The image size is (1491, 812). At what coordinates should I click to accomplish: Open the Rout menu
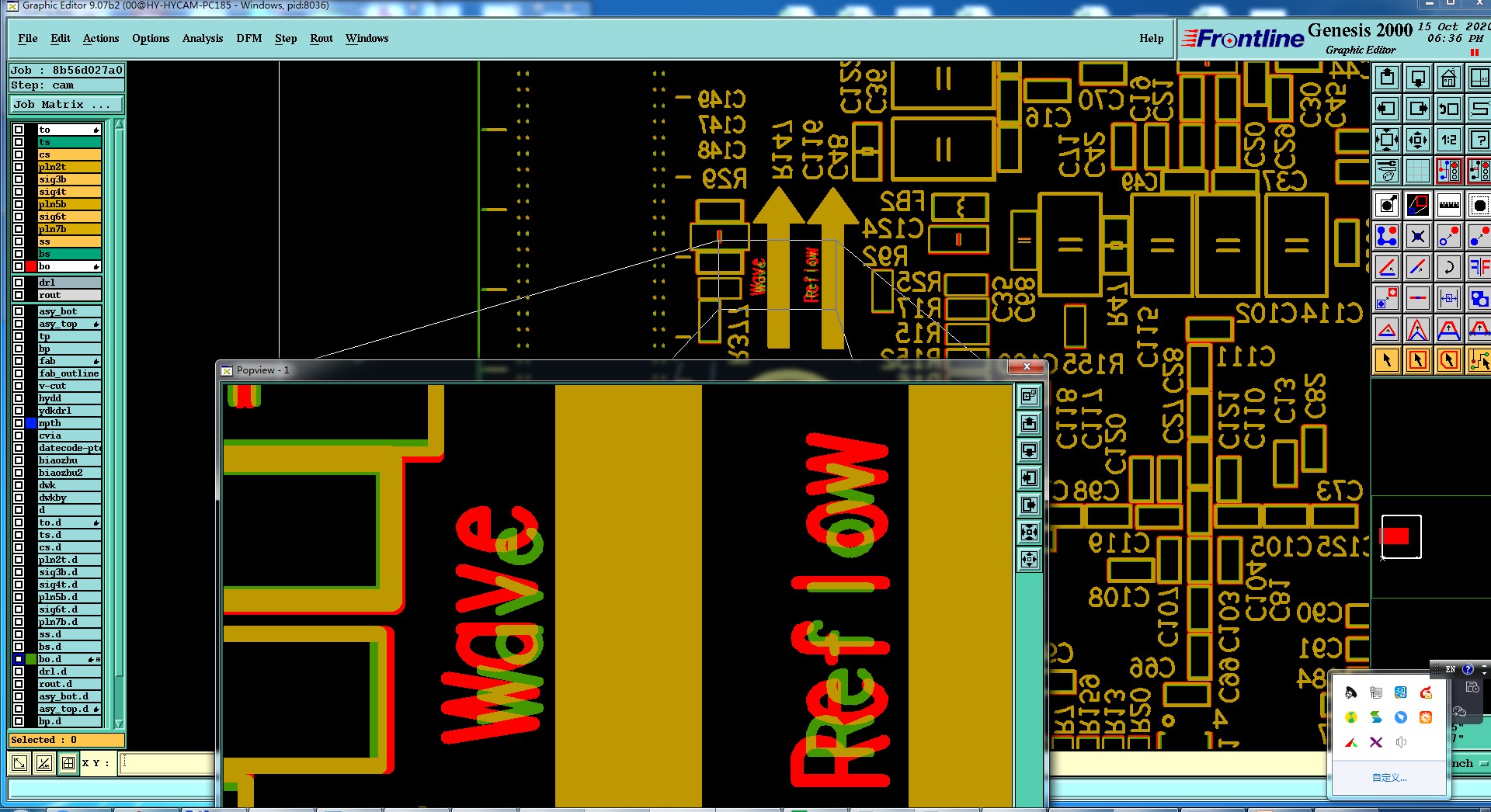pyautogui.click(x=321, y=38)
